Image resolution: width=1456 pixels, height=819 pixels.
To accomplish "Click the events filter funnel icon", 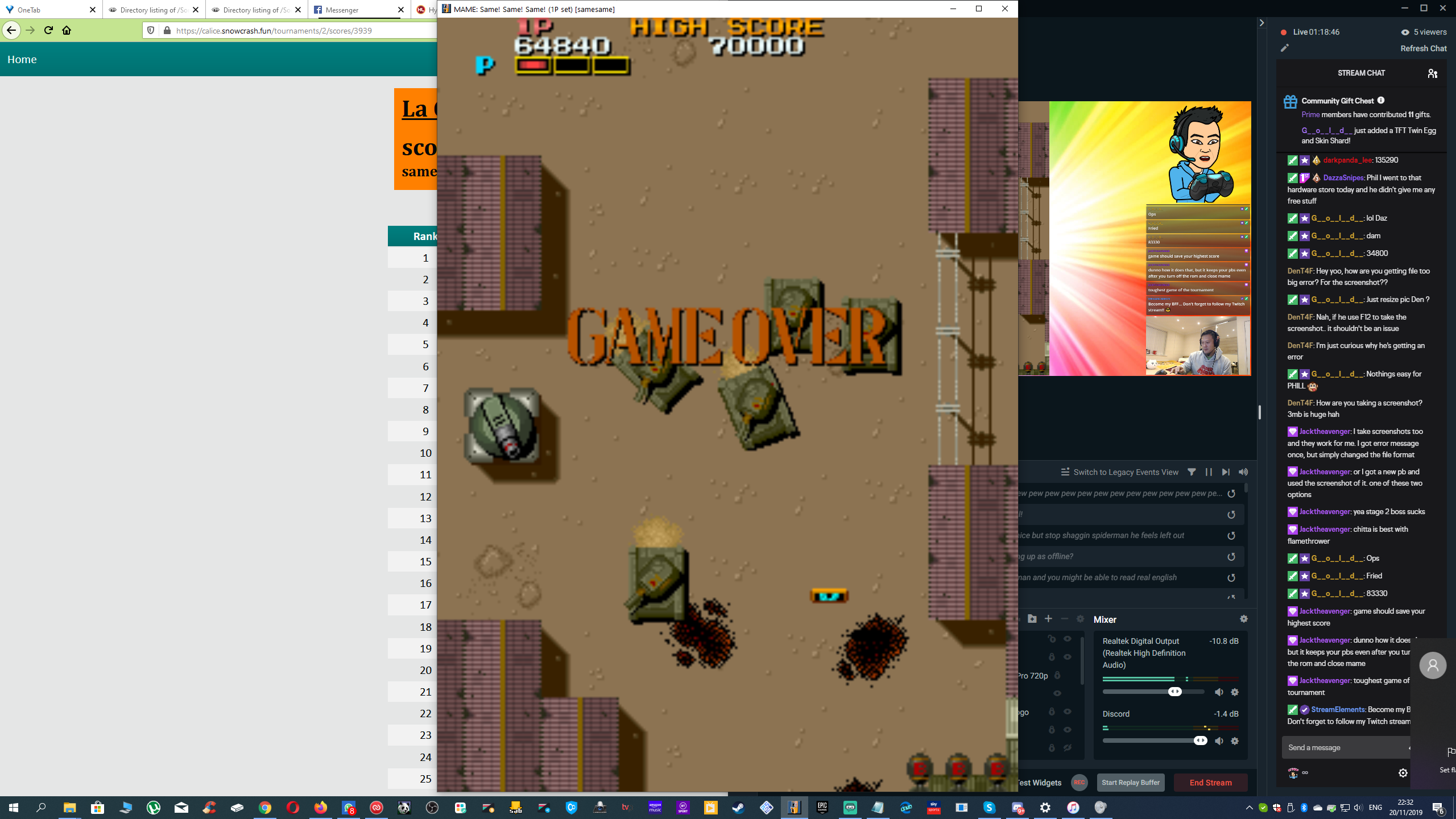I will coord(1192,472).
